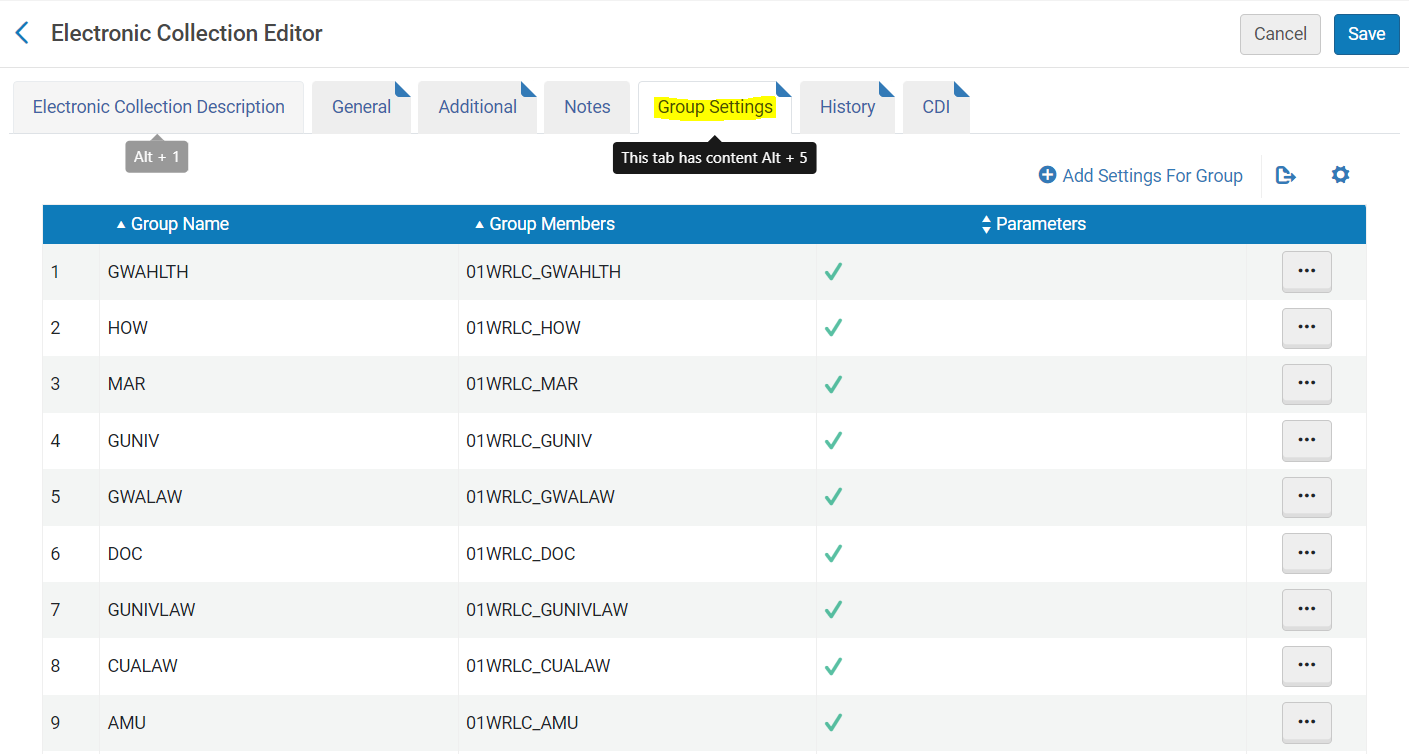The width and height of the screenshot is (1409, 754).
Task: Switch to the General tab
Action: (x=361, y=107)
